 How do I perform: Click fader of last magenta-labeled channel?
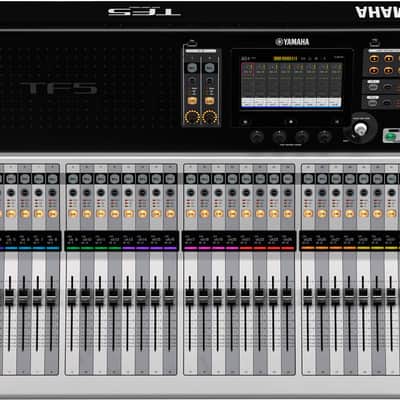tap(231, 296)
